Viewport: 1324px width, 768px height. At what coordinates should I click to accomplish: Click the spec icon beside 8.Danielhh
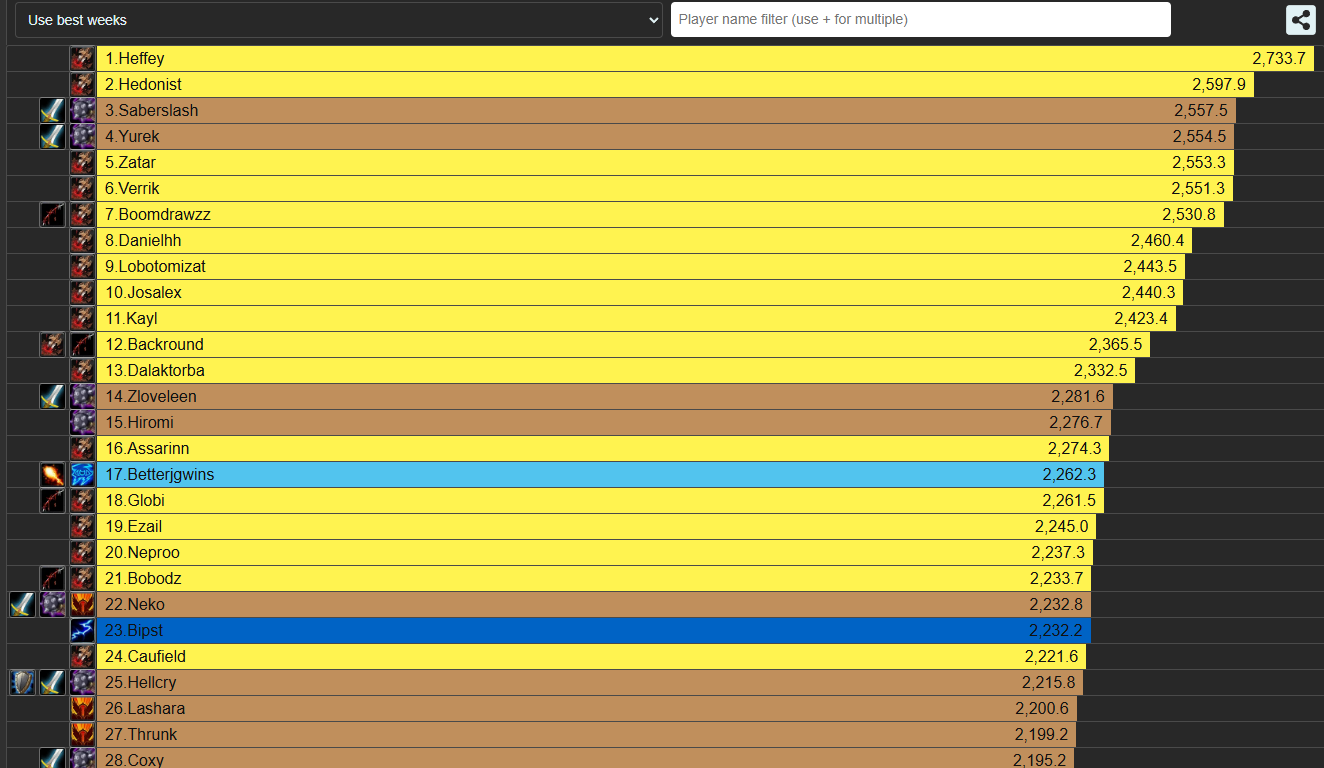tap(83, 240)
